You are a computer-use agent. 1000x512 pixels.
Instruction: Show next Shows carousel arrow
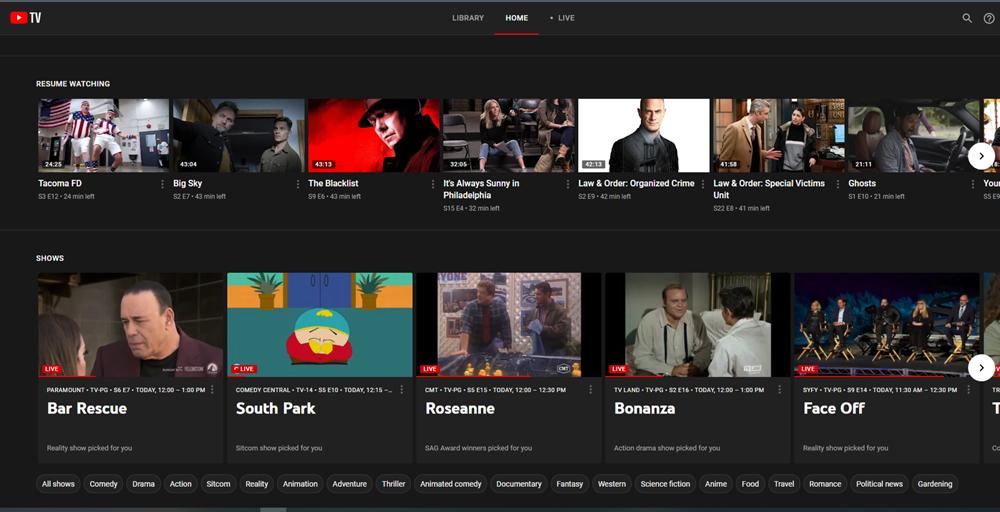coord(981,368)
